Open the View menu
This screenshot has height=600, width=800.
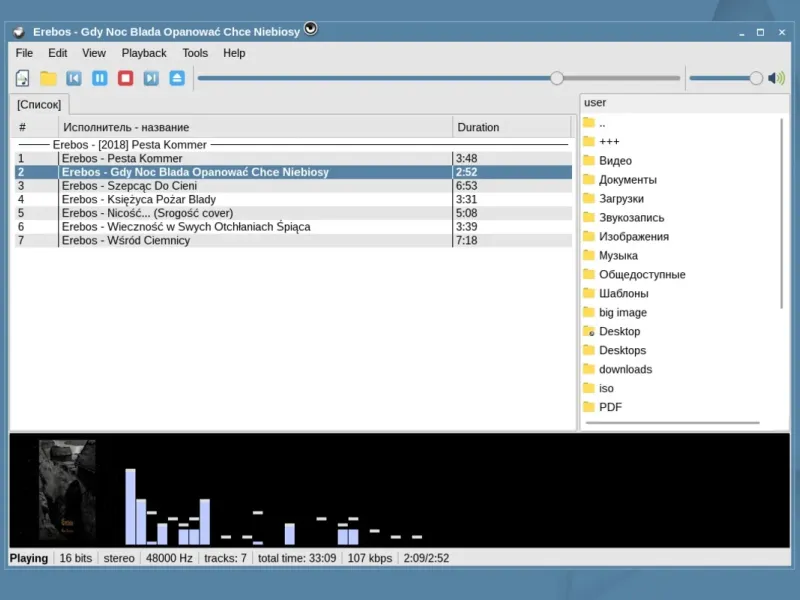point(94,53)
